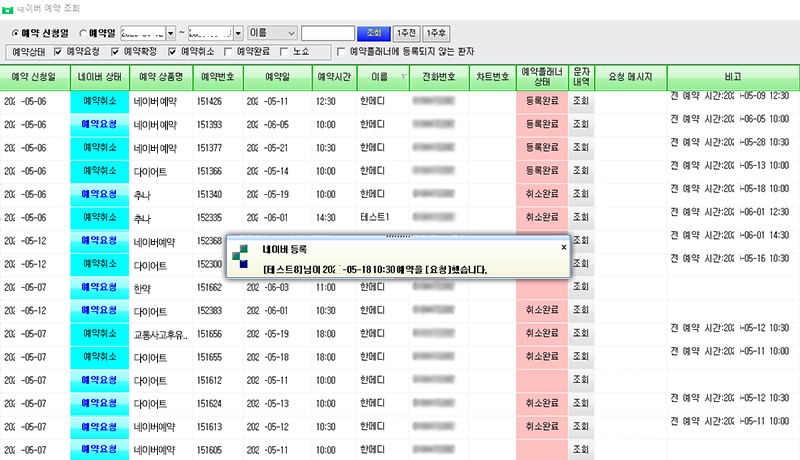Viewport: 800px width, 460px height.
Task: Click the 예약 상품명 column header
Action: tap(161, 77)
